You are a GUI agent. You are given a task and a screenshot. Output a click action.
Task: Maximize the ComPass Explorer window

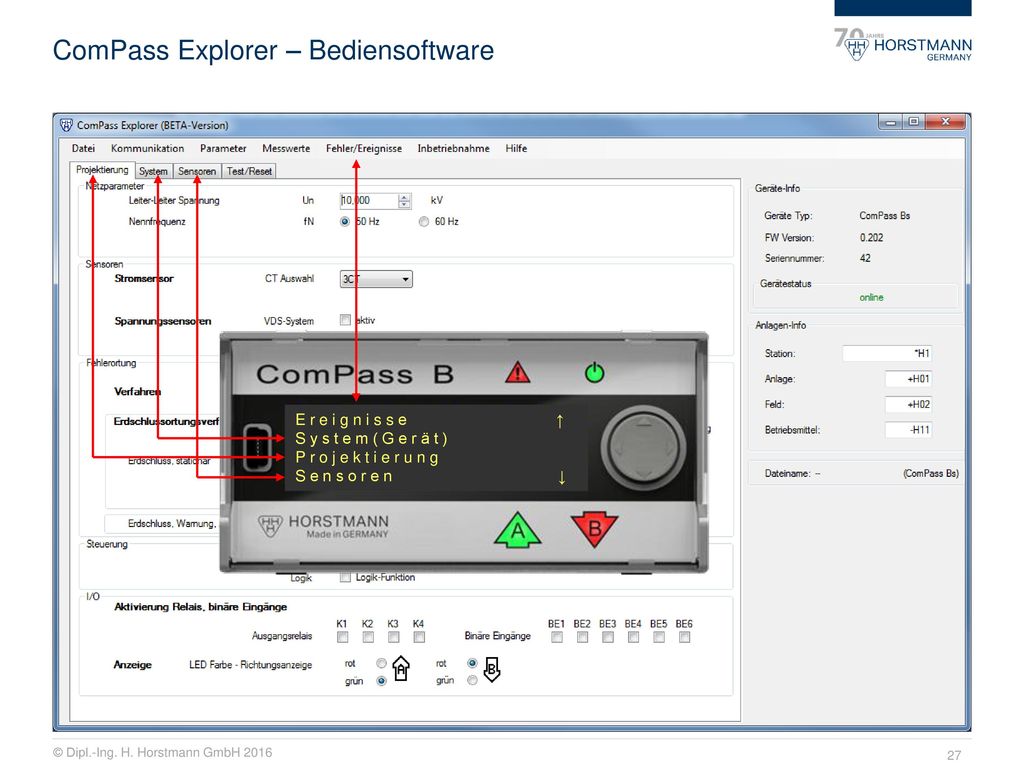click(x=913, y=121)
